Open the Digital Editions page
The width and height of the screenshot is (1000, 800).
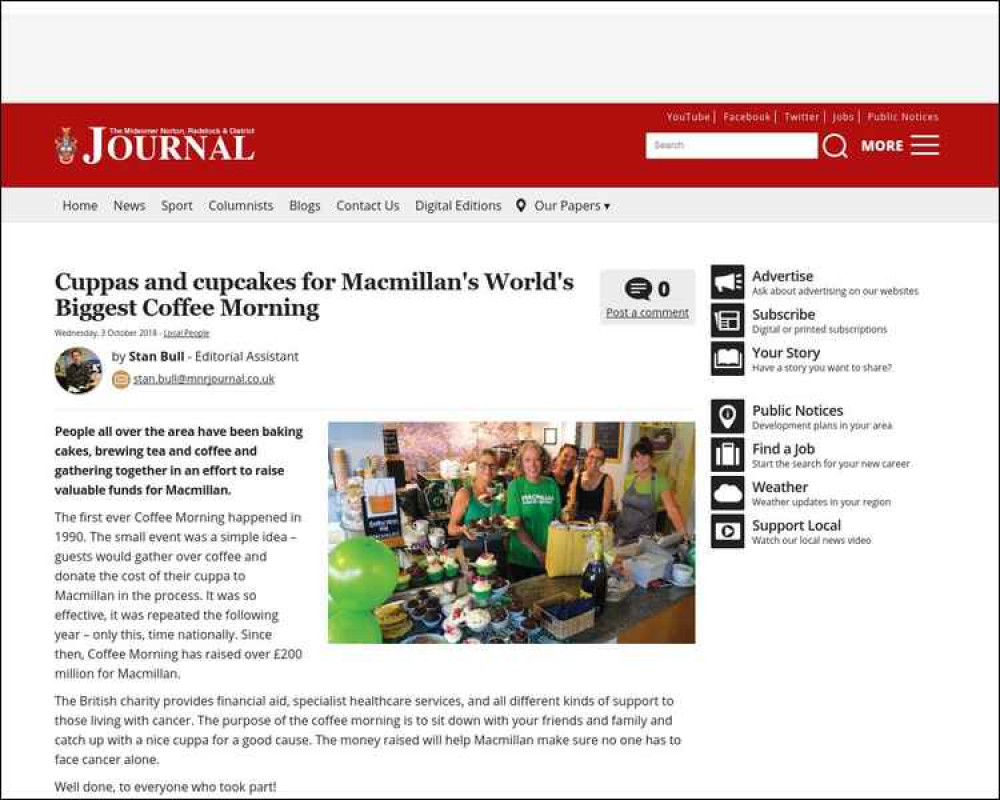(x=458, y=206)
